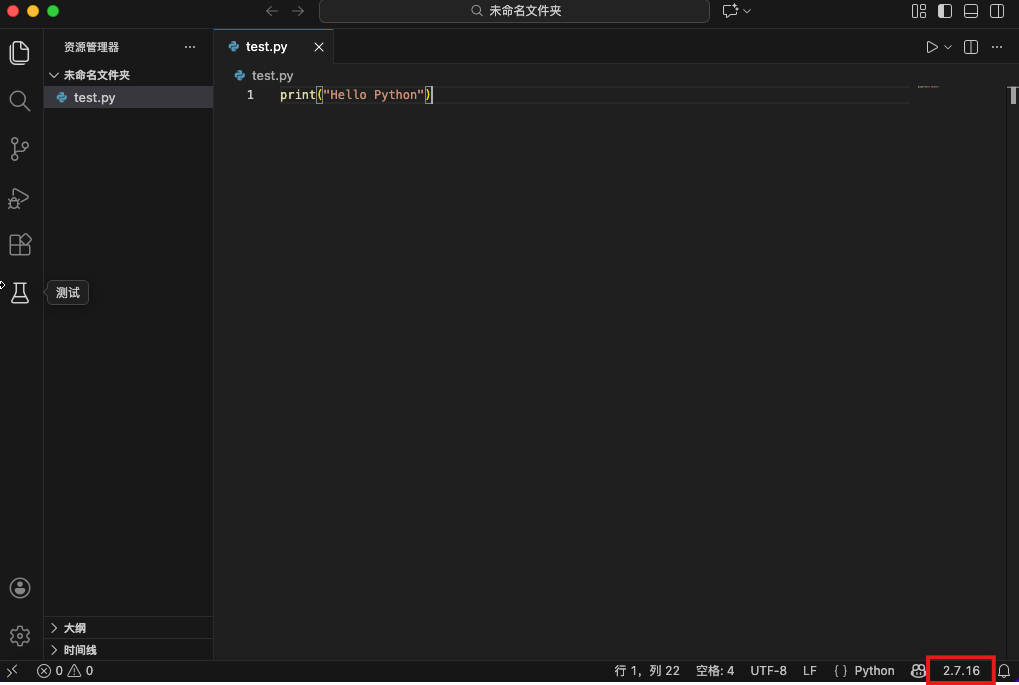Run the Python file with play button
1019x685 pixels.
[931, 47]
